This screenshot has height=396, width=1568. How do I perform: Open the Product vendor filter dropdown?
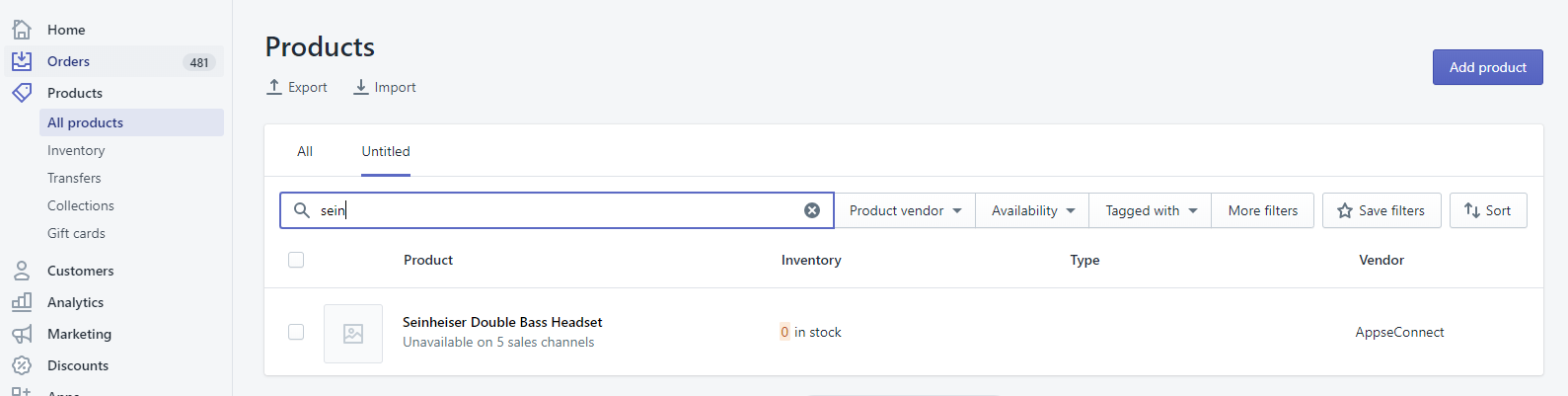905,210
